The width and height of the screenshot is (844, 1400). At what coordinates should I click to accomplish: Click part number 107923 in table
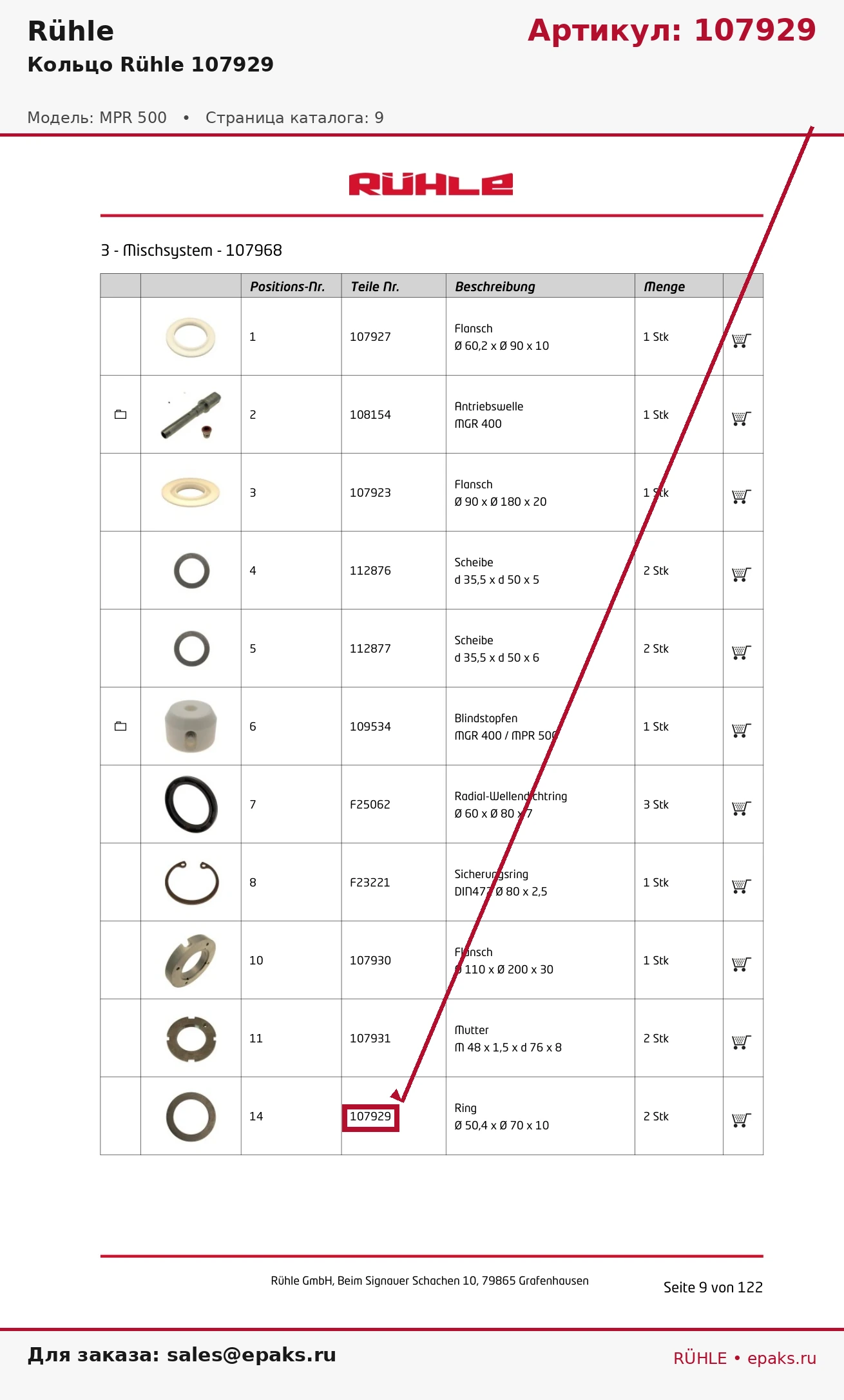[370, 493]
